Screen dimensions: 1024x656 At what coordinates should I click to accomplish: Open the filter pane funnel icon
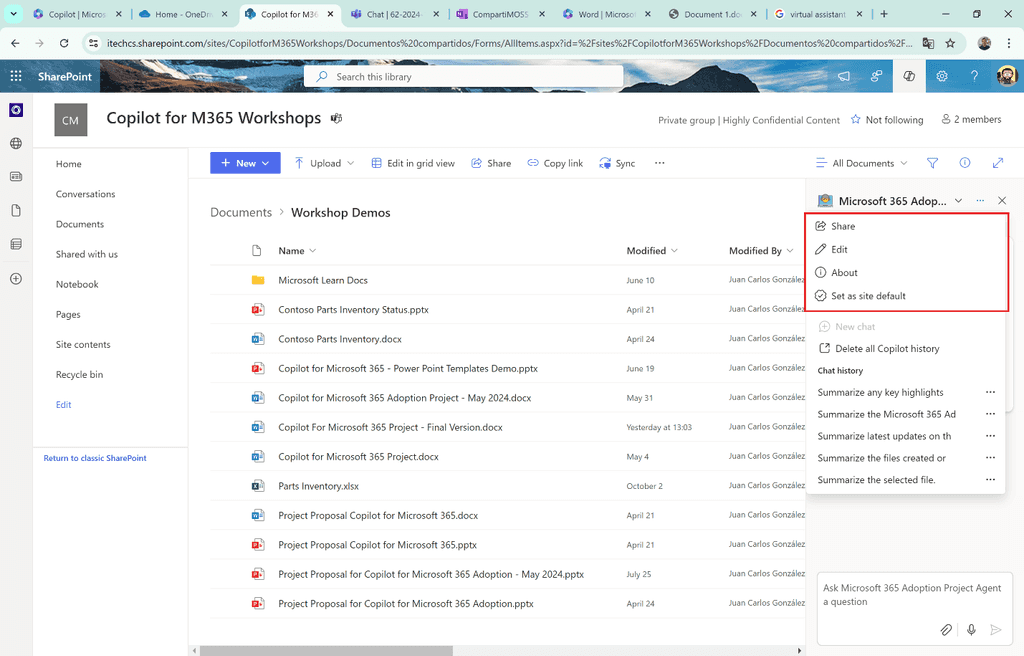(933, 163)
